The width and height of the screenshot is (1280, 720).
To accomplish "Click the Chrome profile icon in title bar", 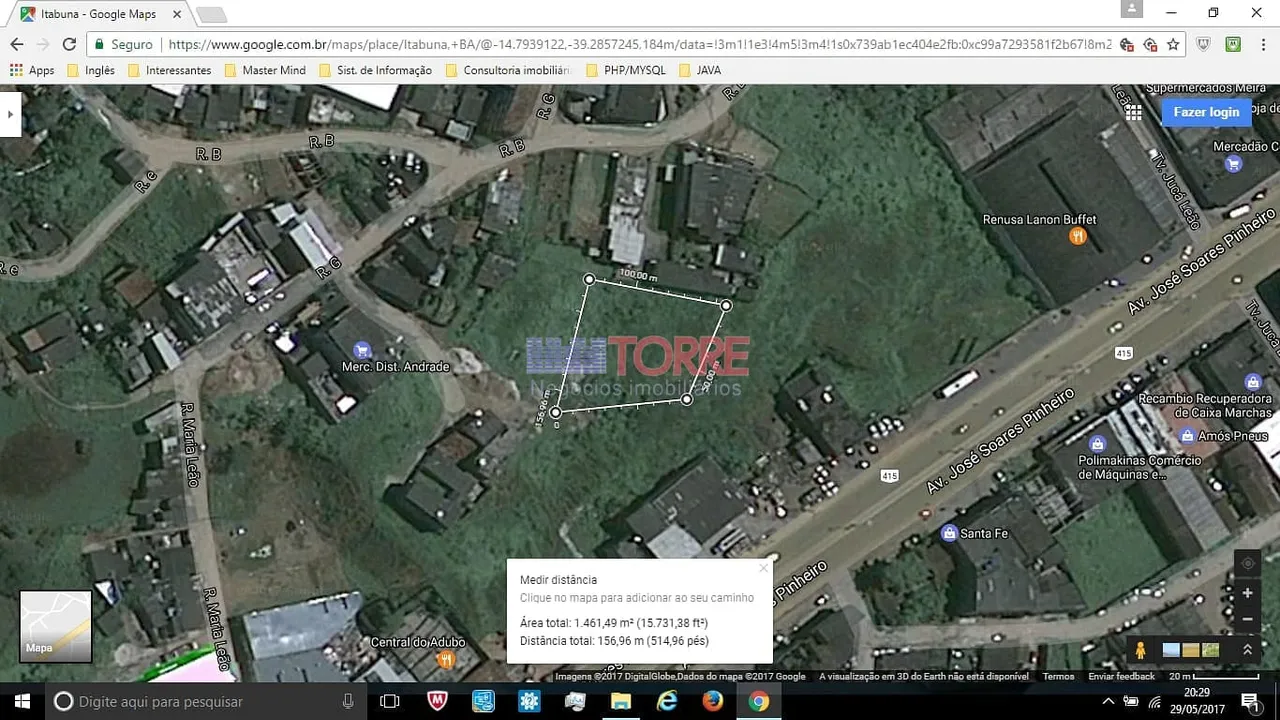I will (x=1131, y=8).
